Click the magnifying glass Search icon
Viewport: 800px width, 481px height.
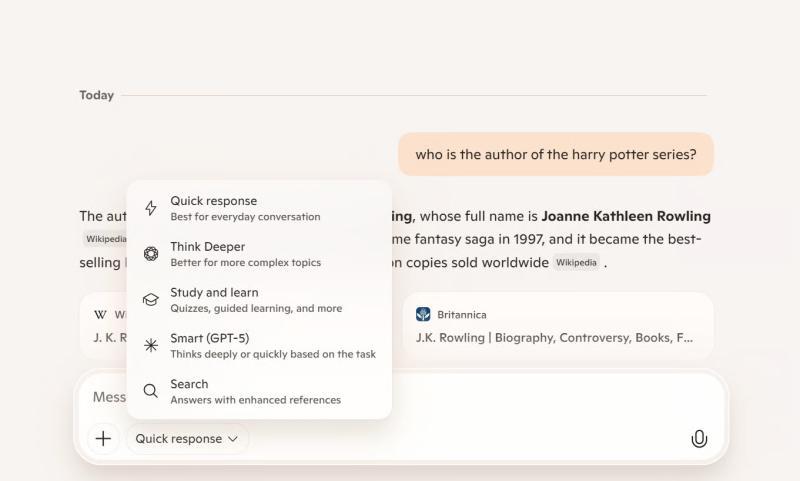click(151, 391)
